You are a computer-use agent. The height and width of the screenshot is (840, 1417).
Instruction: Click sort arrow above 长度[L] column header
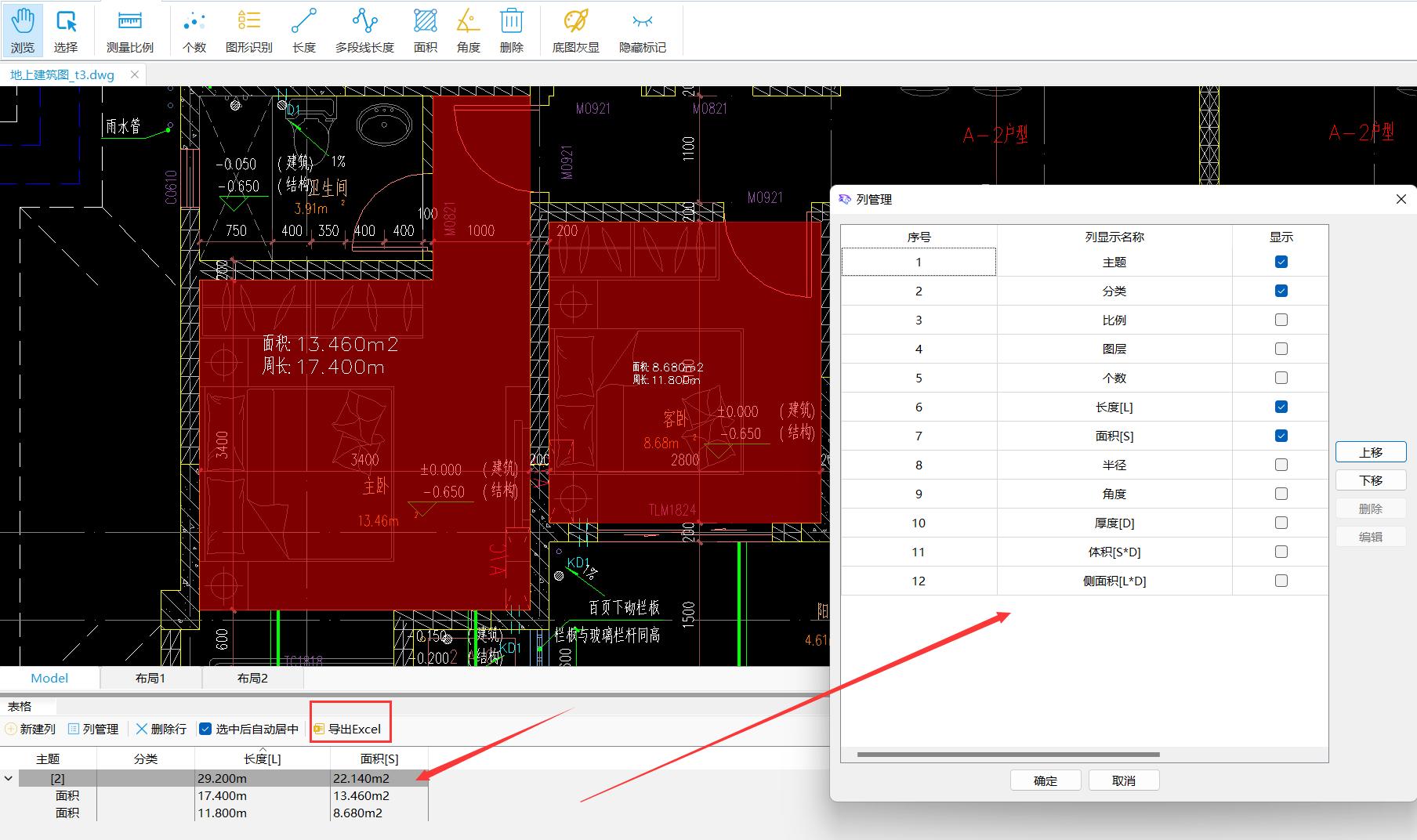(263, 750)
